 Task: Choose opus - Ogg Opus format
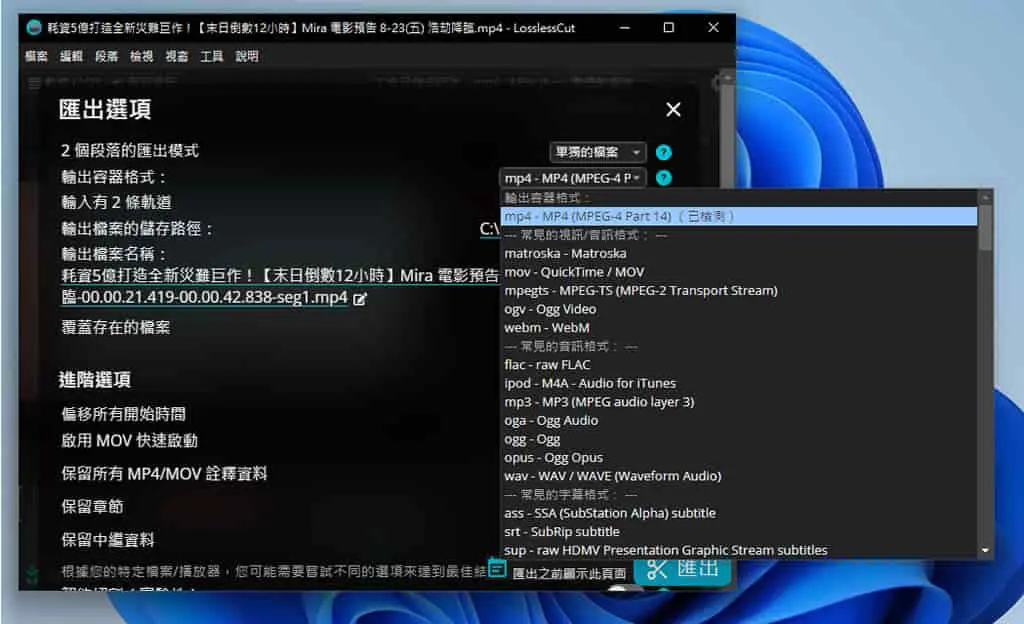[x=739, y=458]
